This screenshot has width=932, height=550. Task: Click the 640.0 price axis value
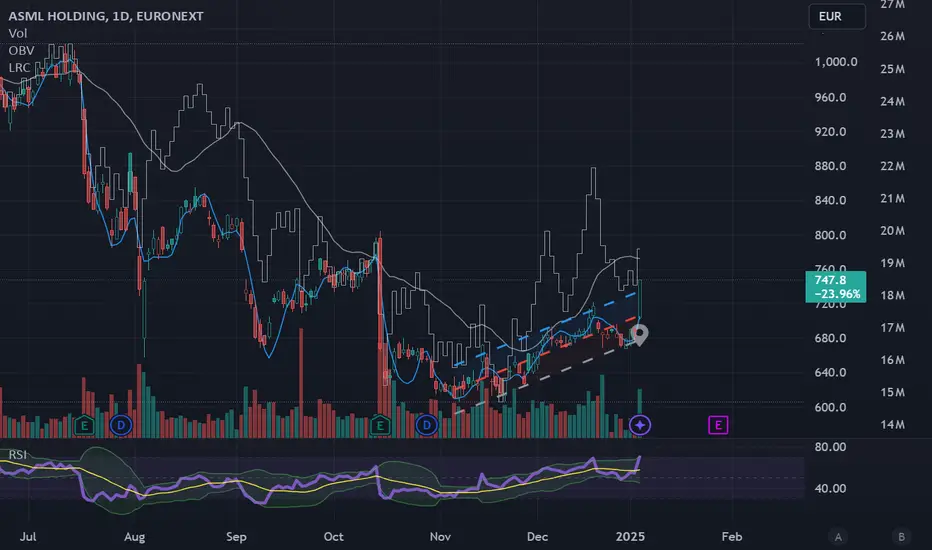click(830, 373)
